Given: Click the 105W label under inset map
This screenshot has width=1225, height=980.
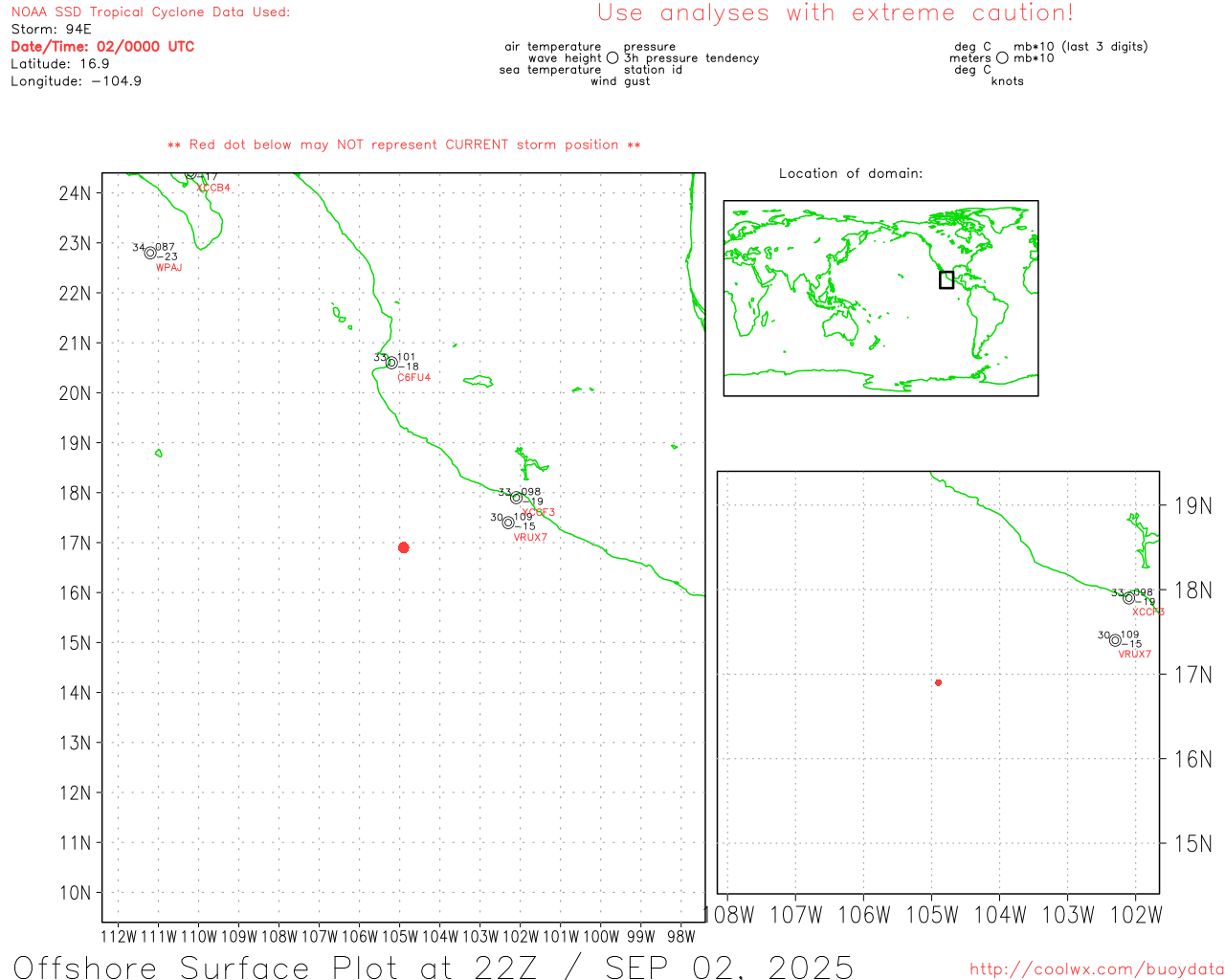Looking at the screenshot, I should pos(932,916).
